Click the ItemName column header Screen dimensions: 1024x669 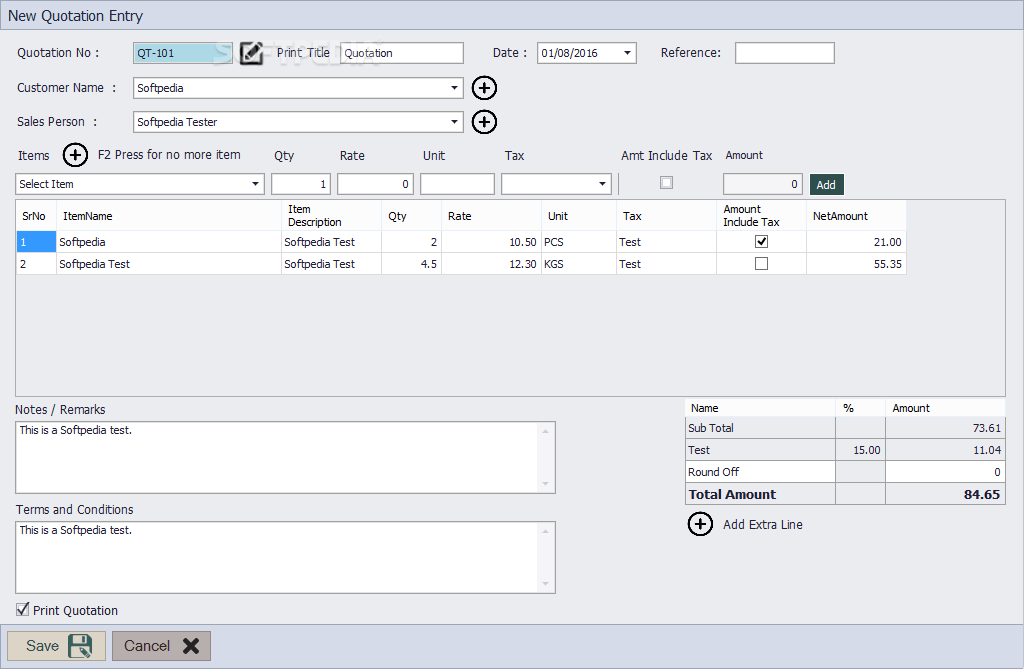(x=168, y=216)
